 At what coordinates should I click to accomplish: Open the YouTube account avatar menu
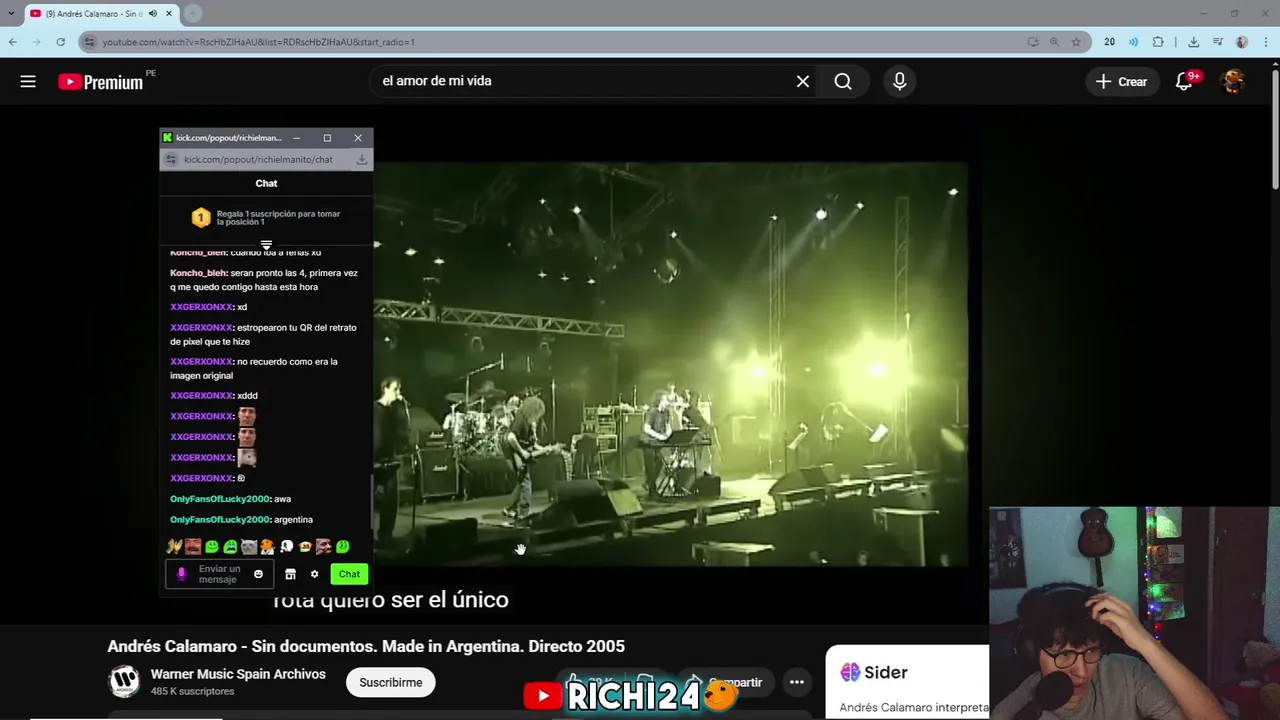point(1233,82)
